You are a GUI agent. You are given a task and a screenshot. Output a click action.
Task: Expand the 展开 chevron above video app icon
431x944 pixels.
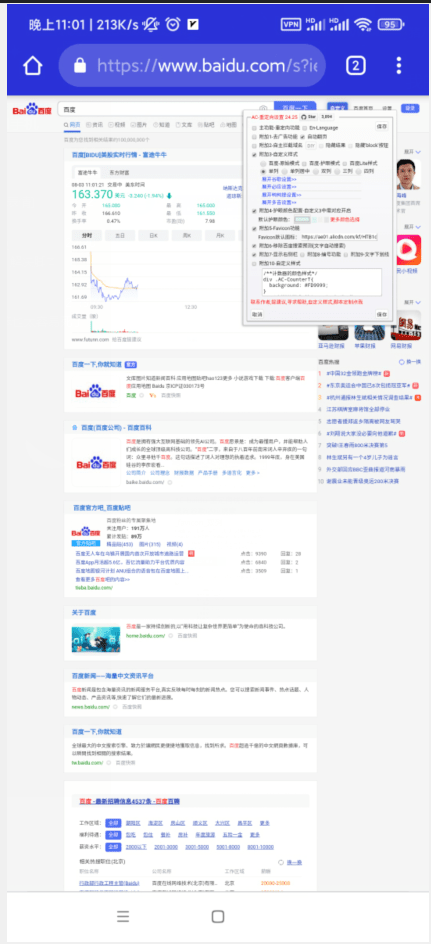click(418, 227)
